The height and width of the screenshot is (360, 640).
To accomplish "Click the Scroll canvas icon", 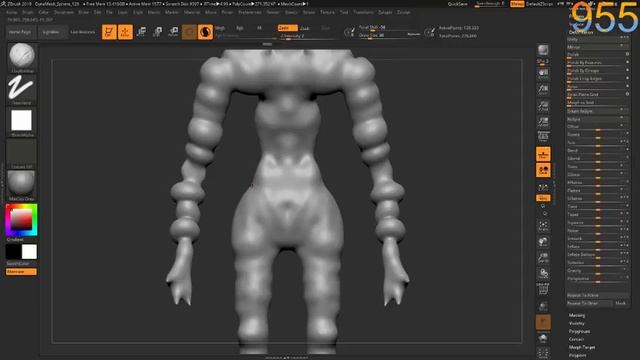I will point(543,74).
